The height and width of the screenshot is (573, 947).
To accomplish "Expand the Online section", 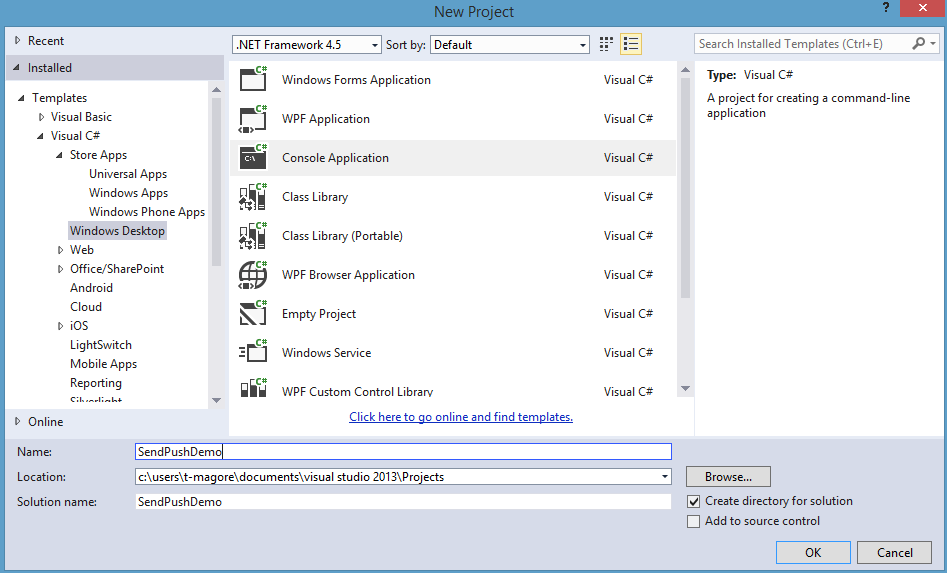I will click(18, 421).
